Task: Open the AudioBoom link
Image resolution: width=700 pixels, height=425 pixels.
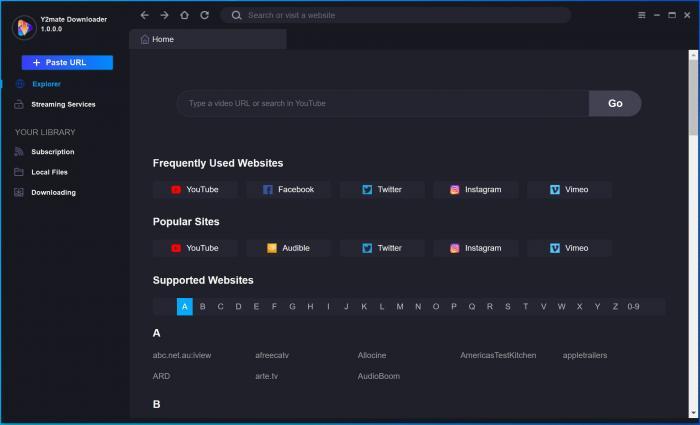Action: pyautogui.click(x=379, y=376)
